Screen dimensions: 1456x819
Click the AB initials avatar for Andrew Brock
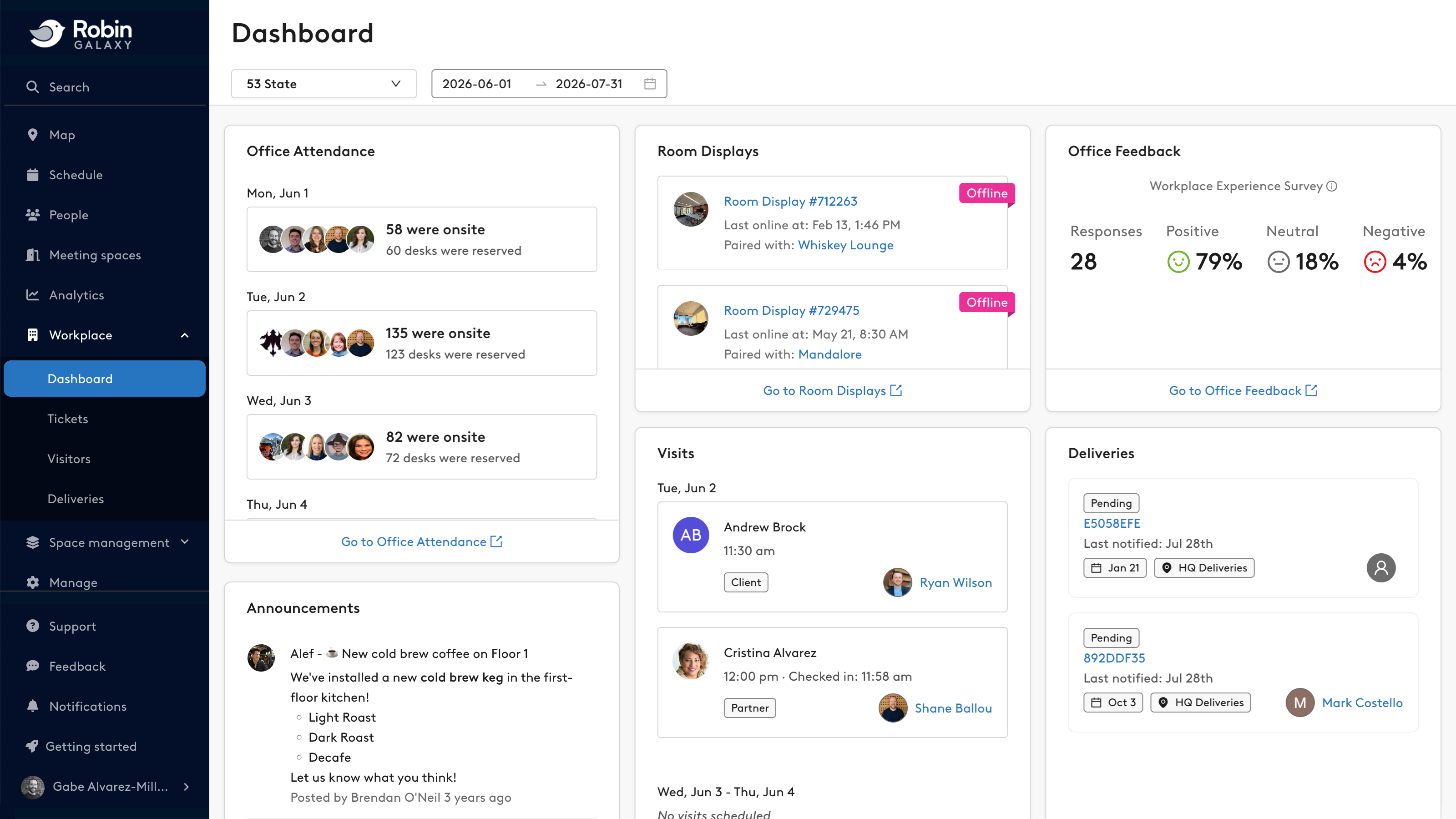[x=691, y=535]
